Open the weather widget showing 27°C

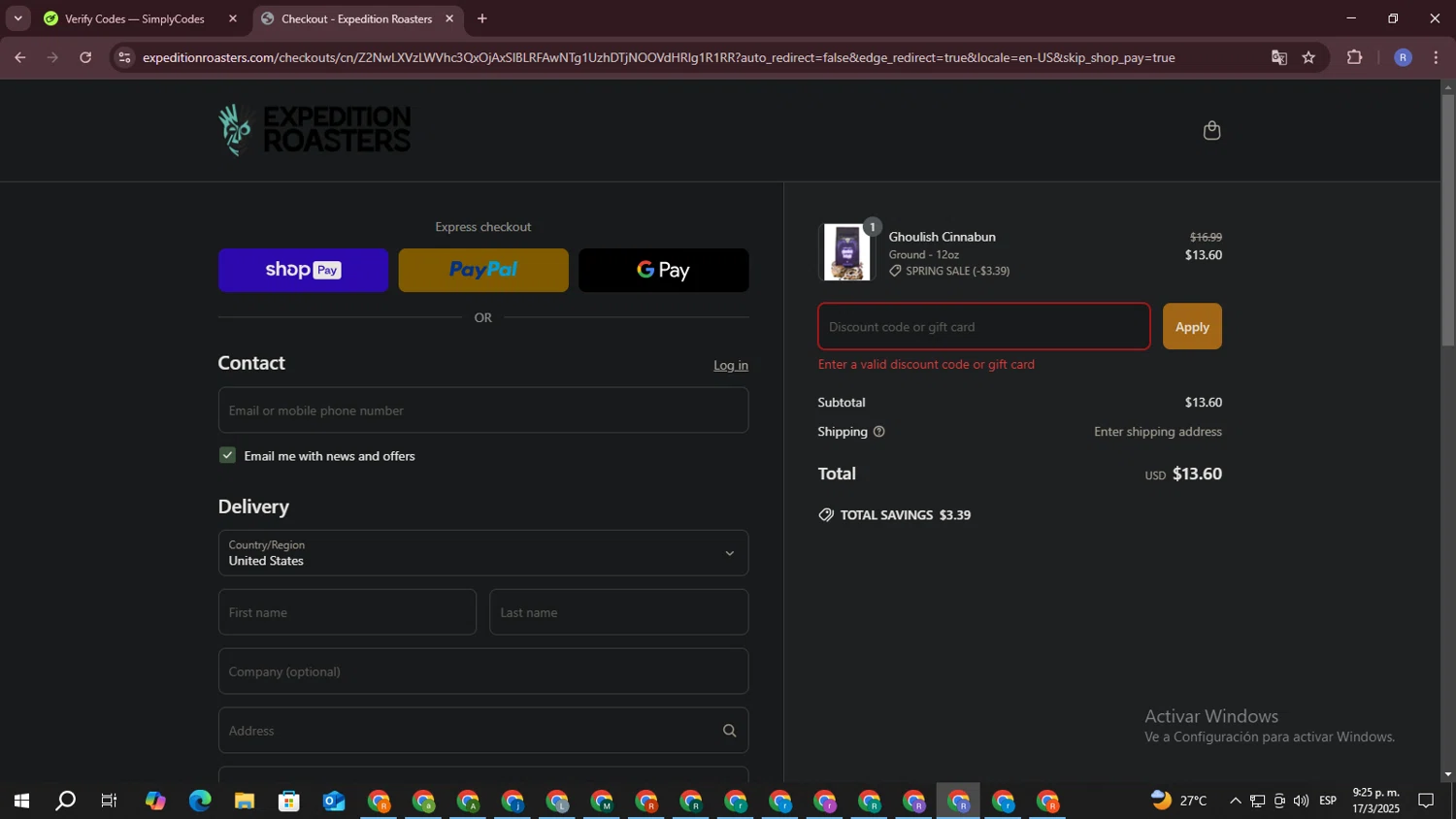coord(1178,801)
